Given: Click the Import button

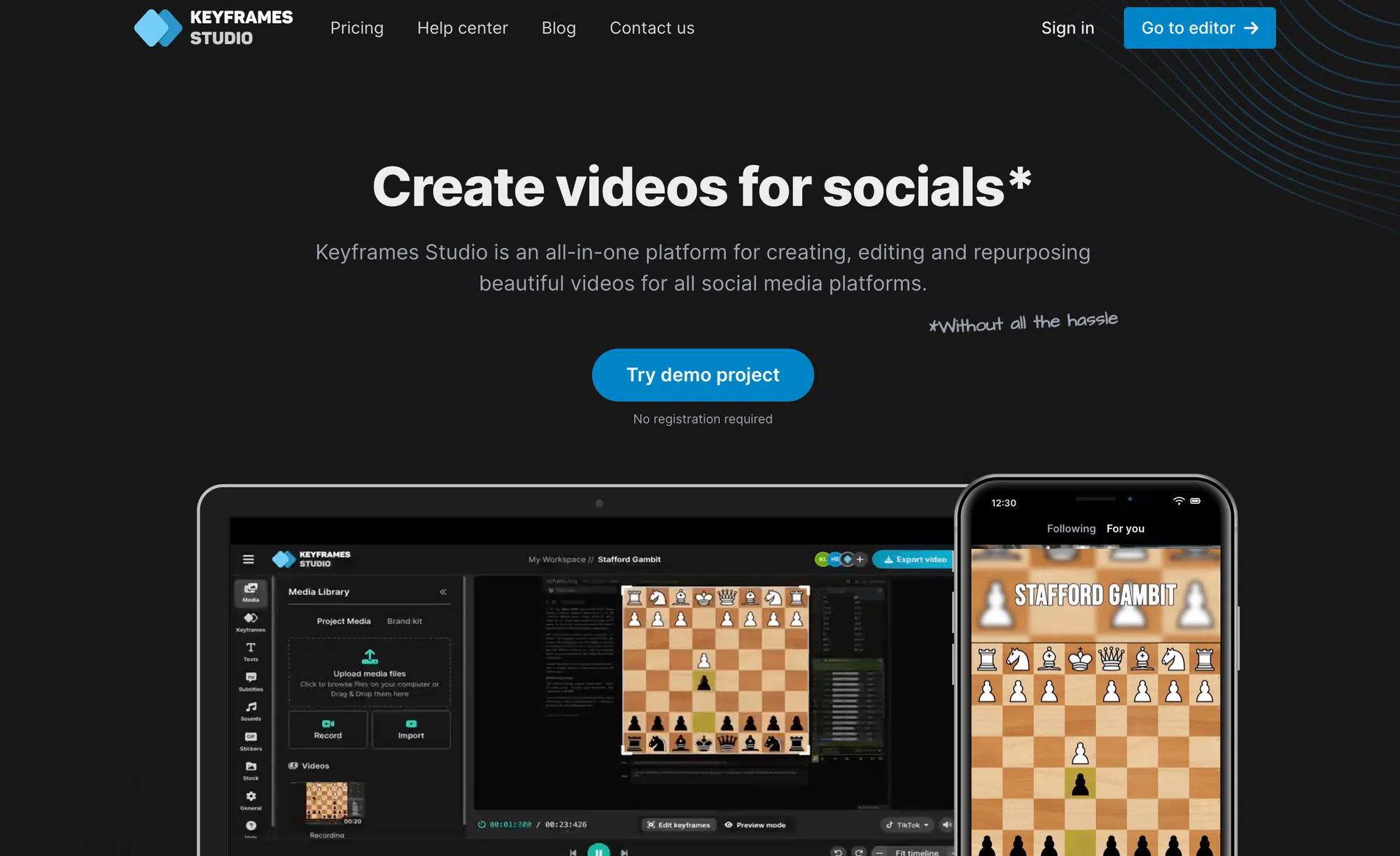Looking at the screenshot, I should click(x=411, y=729).
